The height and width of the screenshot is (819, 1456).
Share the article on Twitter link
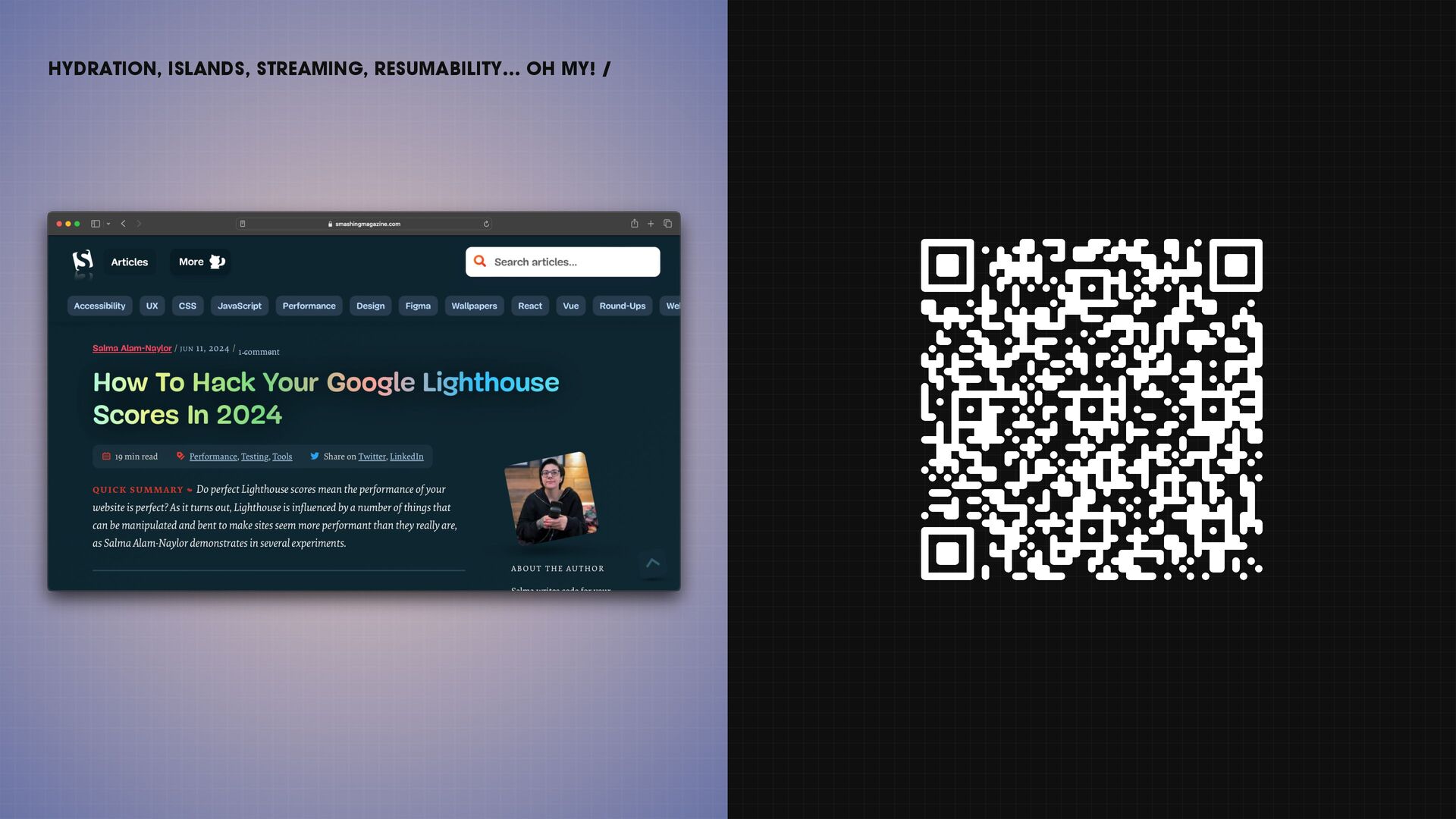point(372,457)
